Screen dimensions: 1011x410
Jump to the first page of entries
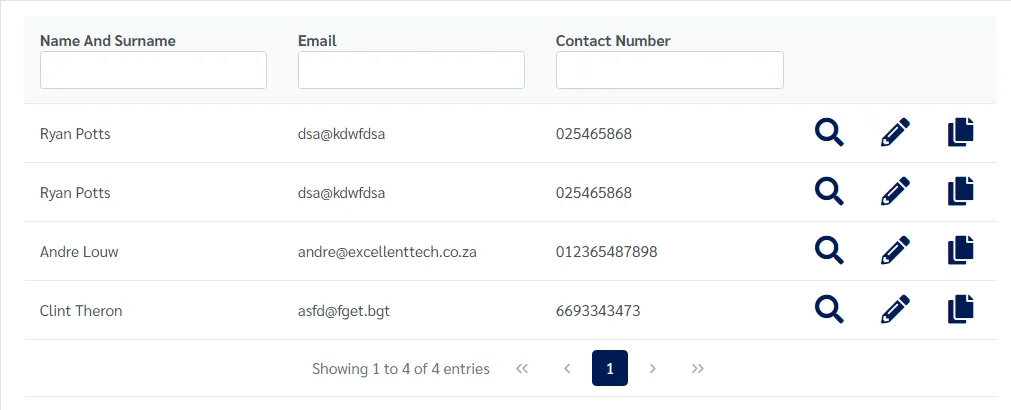coord(522,369)
